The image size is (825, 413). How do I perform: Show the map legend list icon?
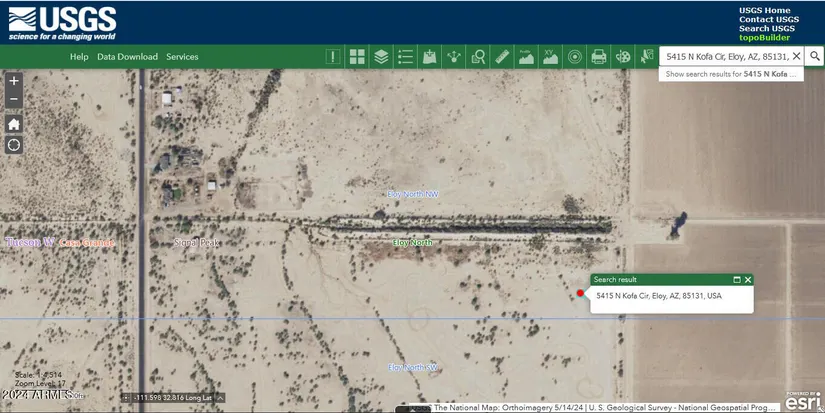[x=405, y=57]
